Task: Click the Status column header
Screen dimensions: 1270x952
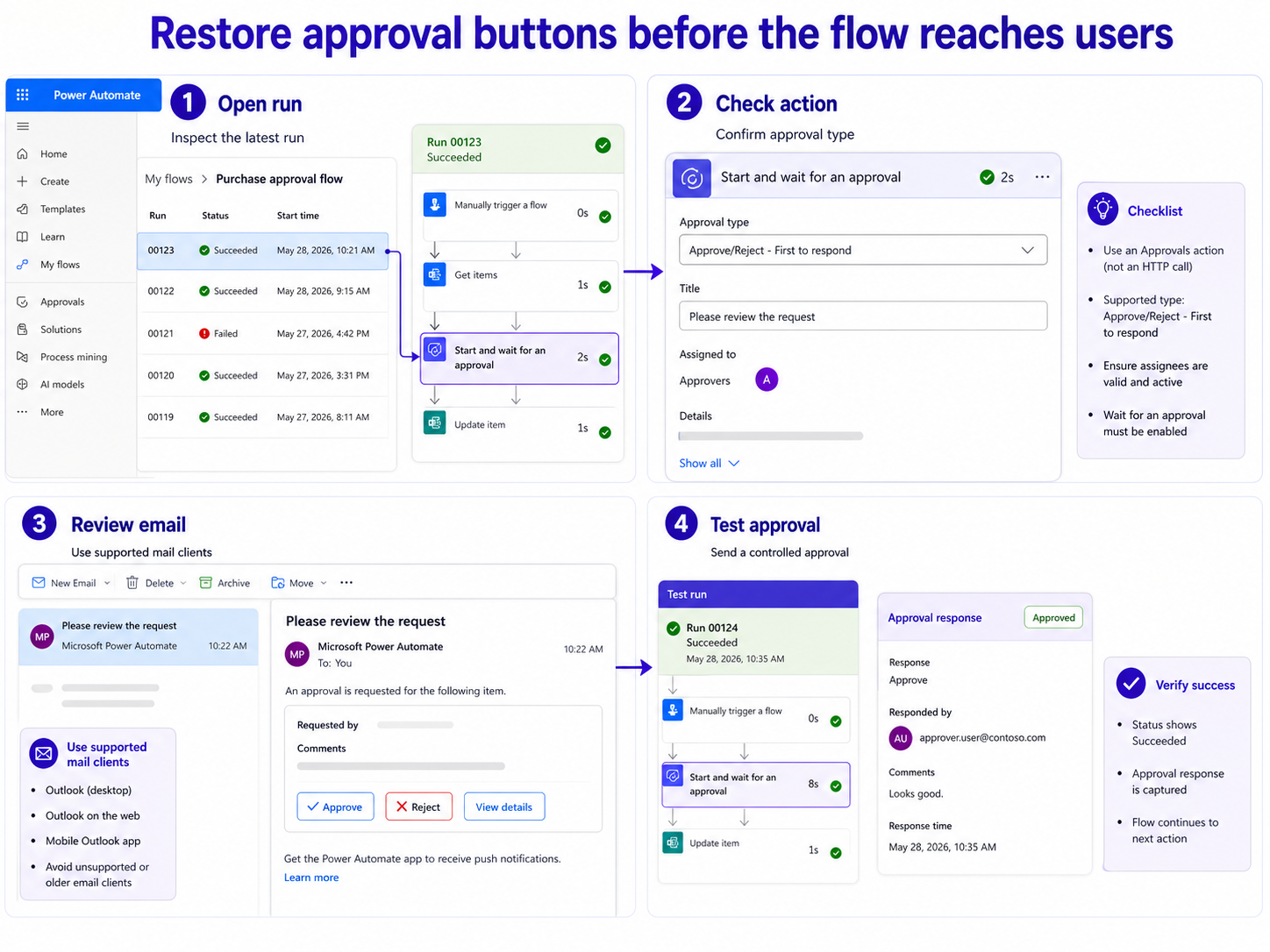Action: (x=215, y=216)
